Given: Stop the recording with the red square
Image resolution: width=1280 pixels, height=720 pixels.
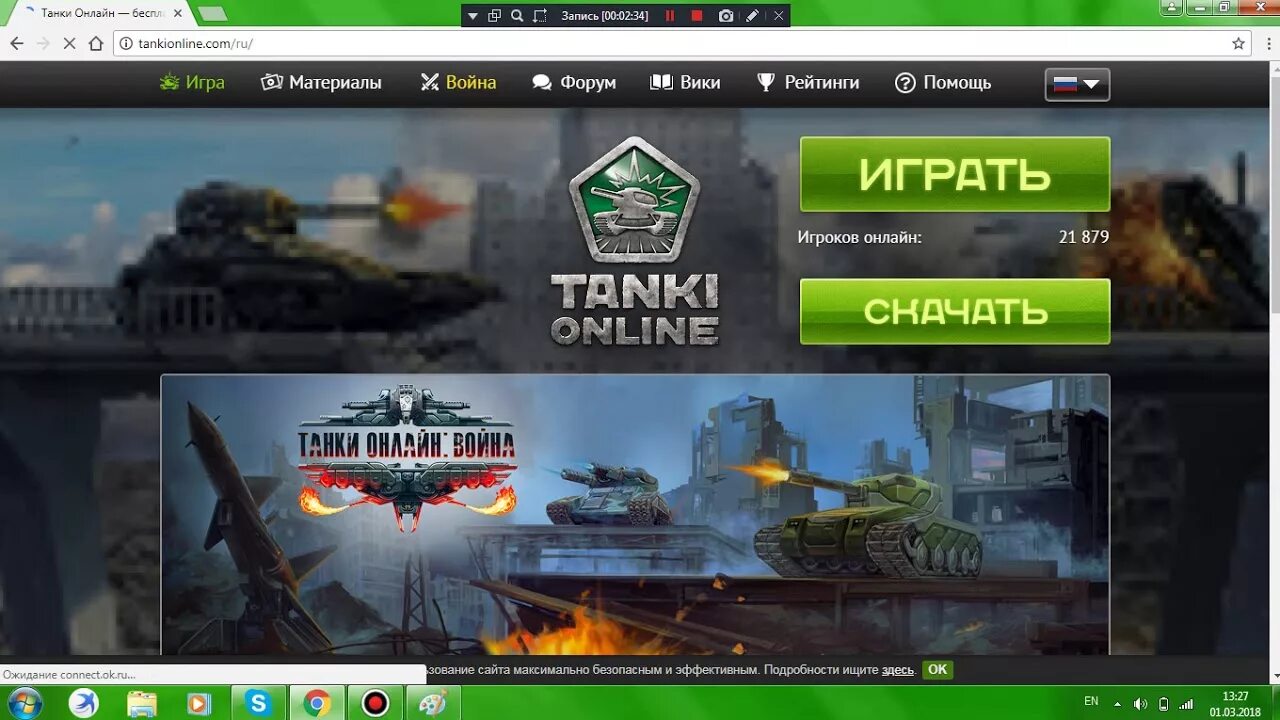Looking at the screenshot, I should (697, 16).
